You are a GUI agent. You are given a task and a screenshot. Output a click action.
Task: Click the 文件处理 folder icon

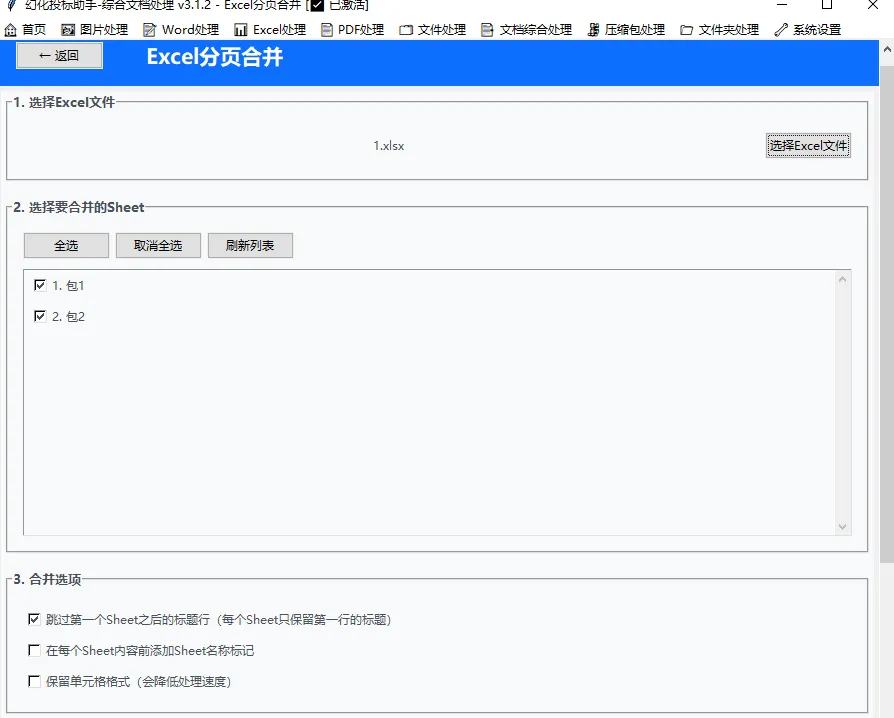click(x=406, y=30)
